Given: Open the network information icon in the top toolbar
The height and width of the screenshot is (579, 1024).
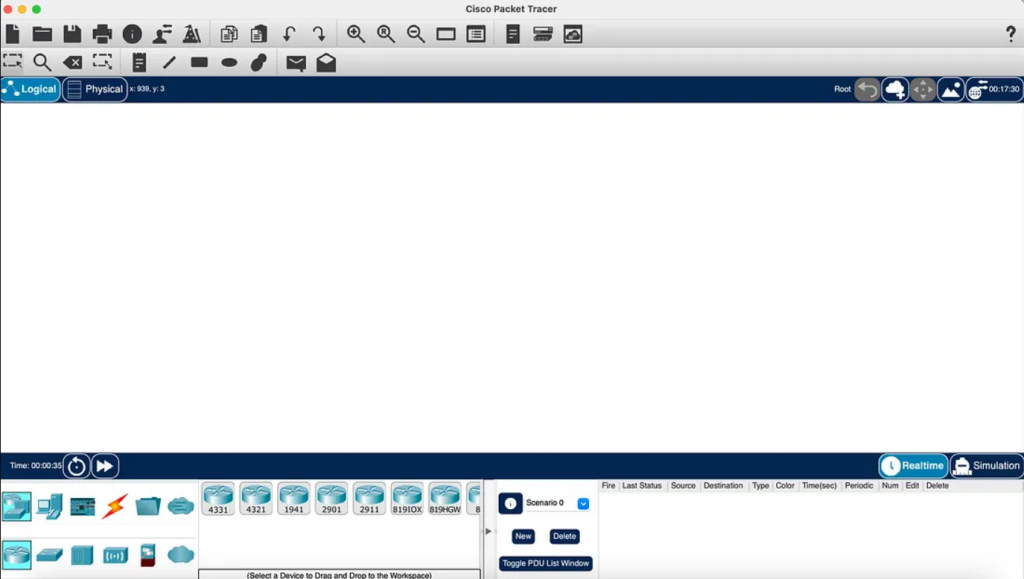Looking at the screenshot, I should (x=132, y=34).
